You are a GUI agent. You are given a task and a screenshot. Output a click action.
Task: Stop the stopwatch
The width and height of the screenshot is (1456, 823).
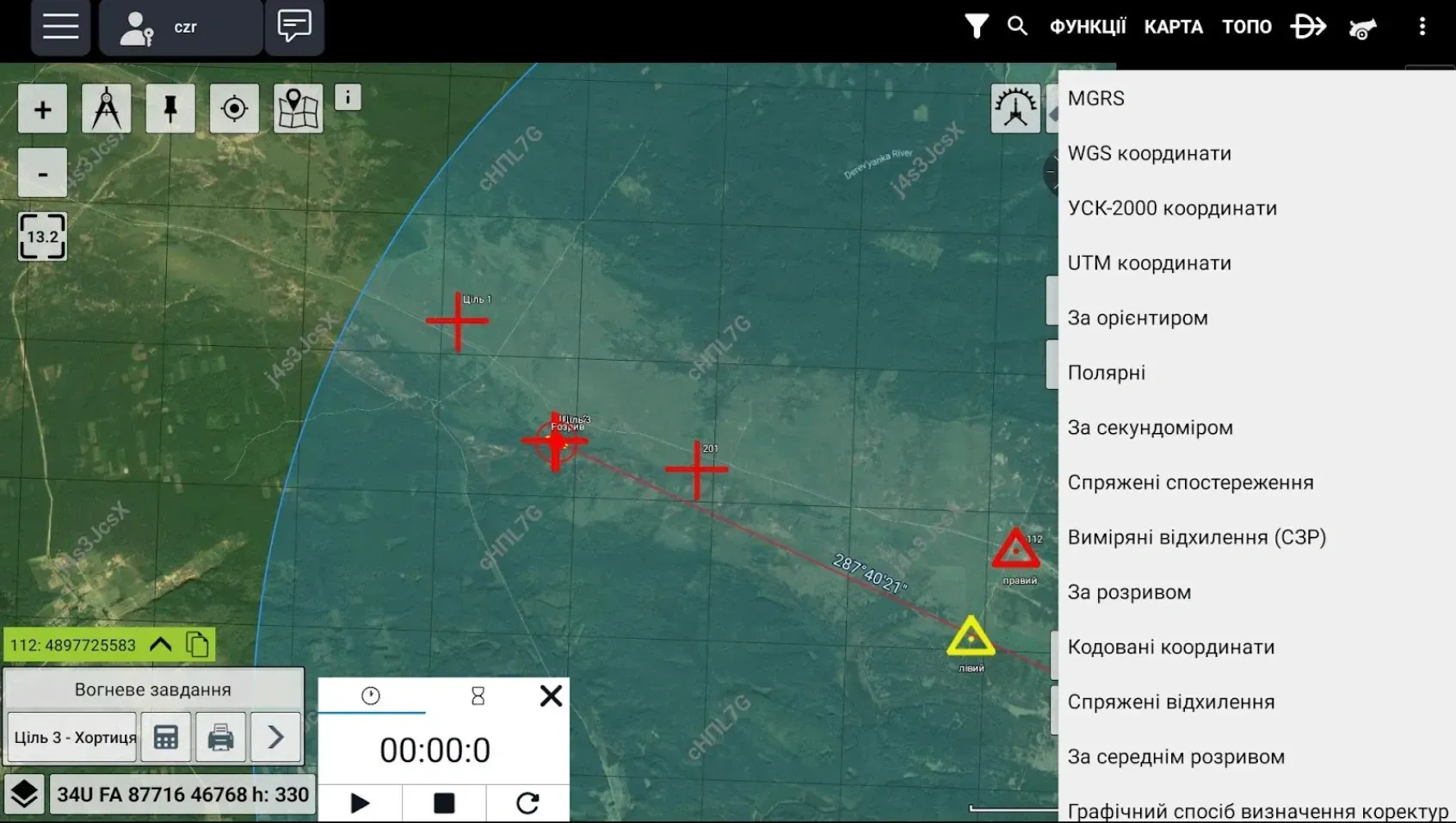point(444,803)
